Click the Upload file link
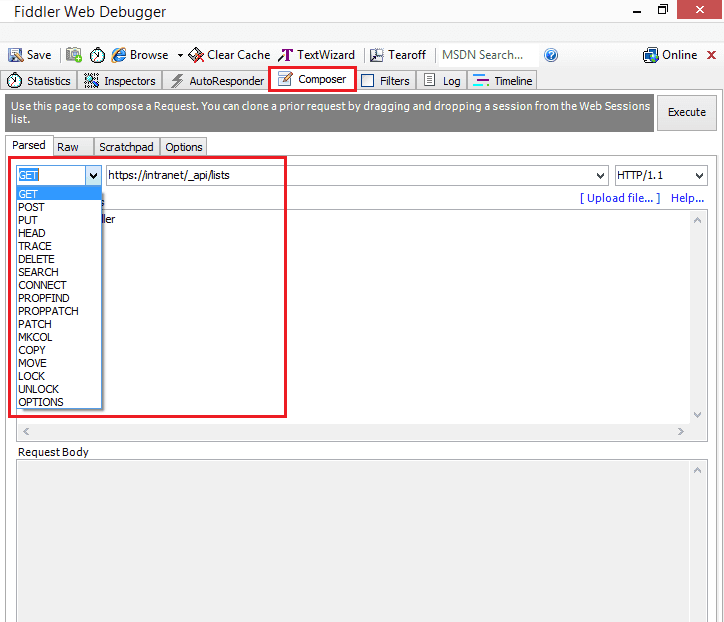The image size is (724, 622). tap(620, 198)
